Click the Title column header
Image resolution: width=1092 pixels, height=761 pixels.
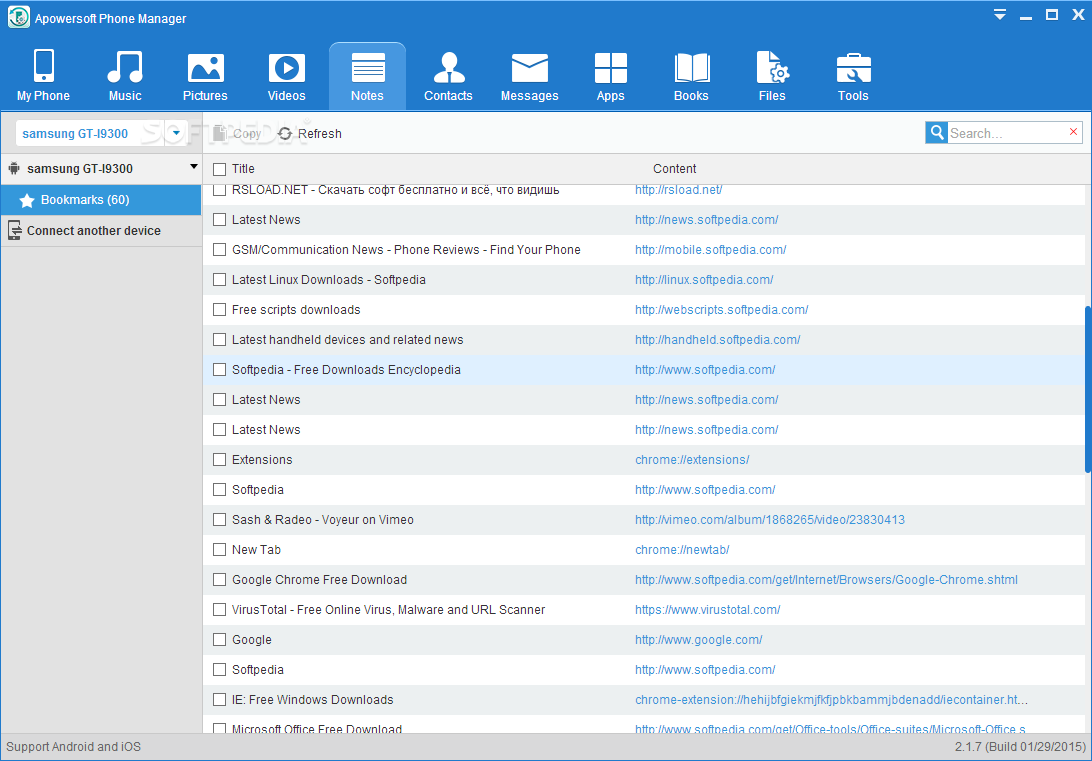coord(243,168)
